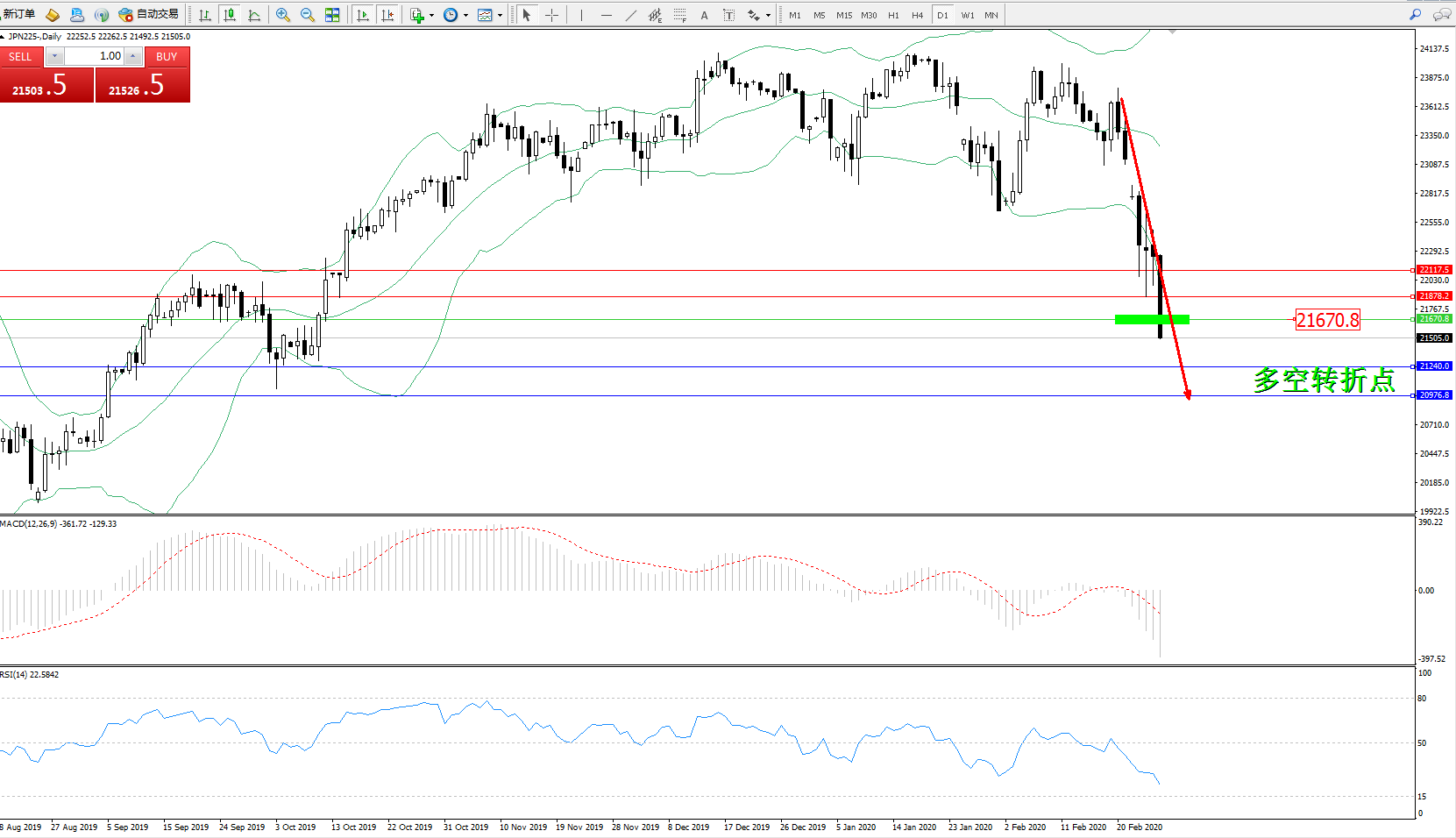Select the text label 'A' tool

(x=704, y=15)
